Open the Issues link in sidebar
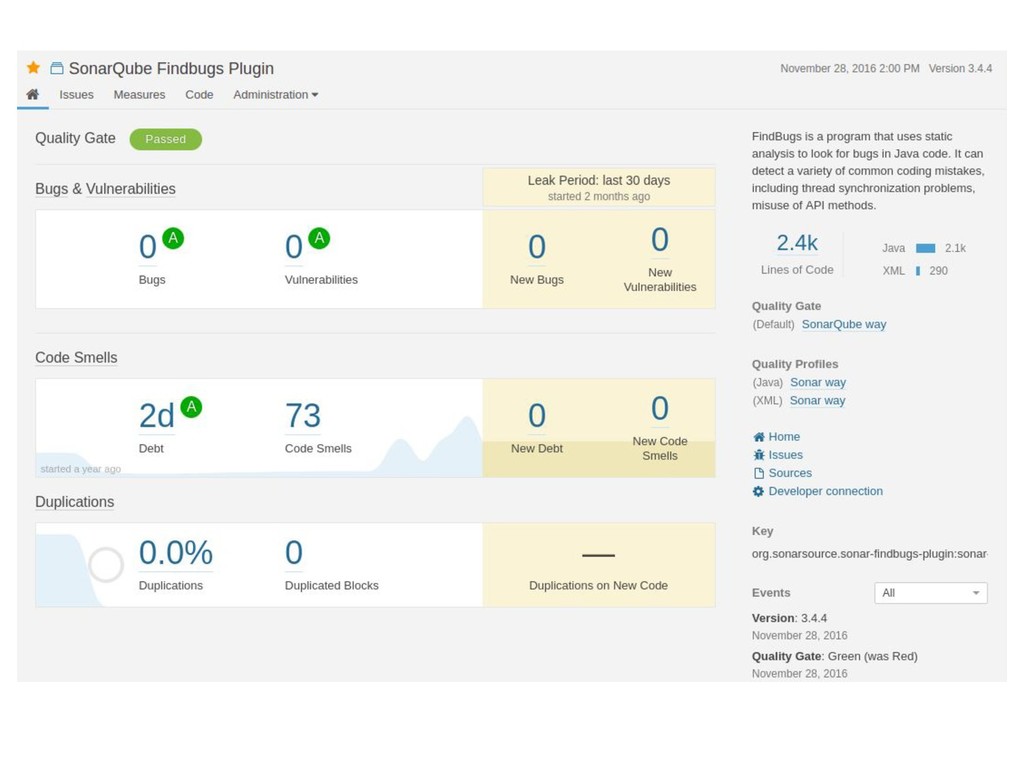 pyautogui.click(x=786, y=455)
